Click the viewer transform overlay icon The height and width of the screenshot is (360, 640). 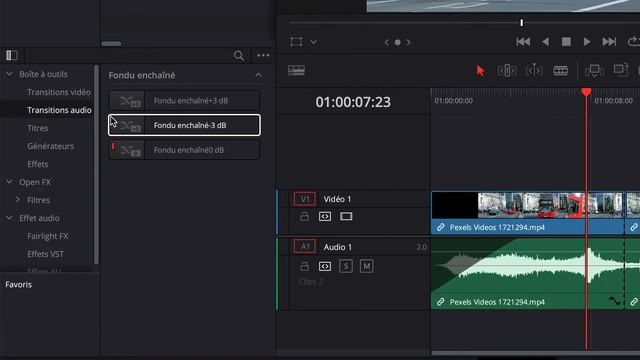click(x=296, y=42)
